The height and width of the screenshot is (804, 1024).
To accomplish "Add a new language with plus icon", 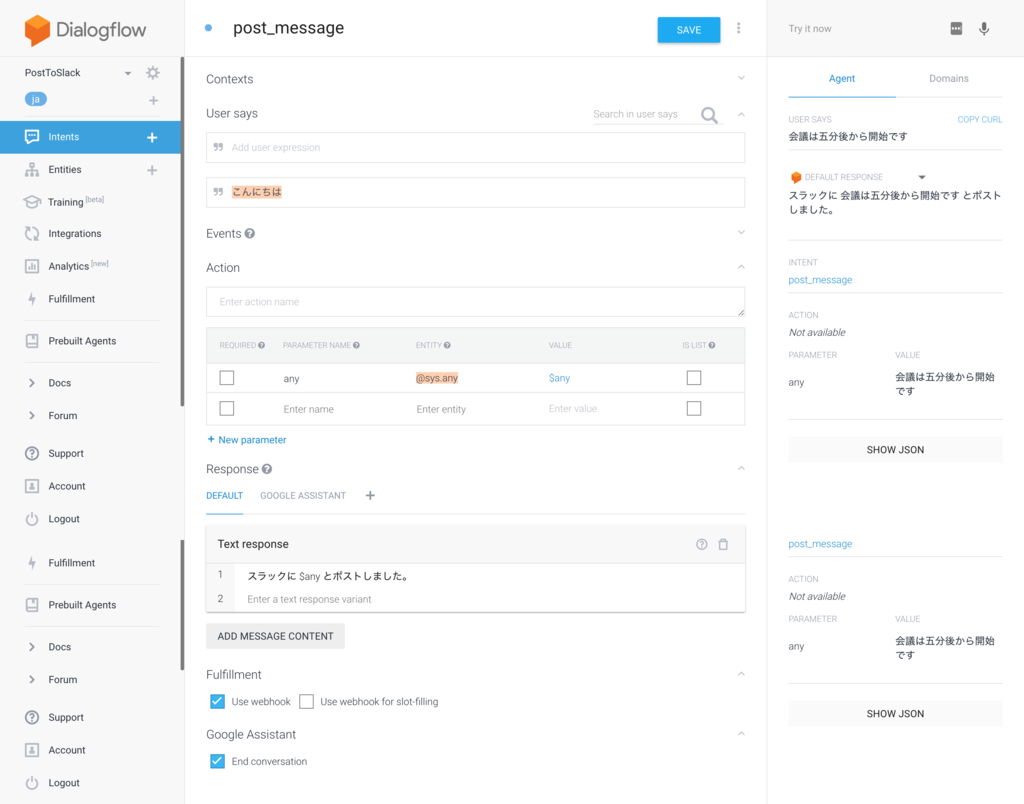I will (x=153, y=100).
